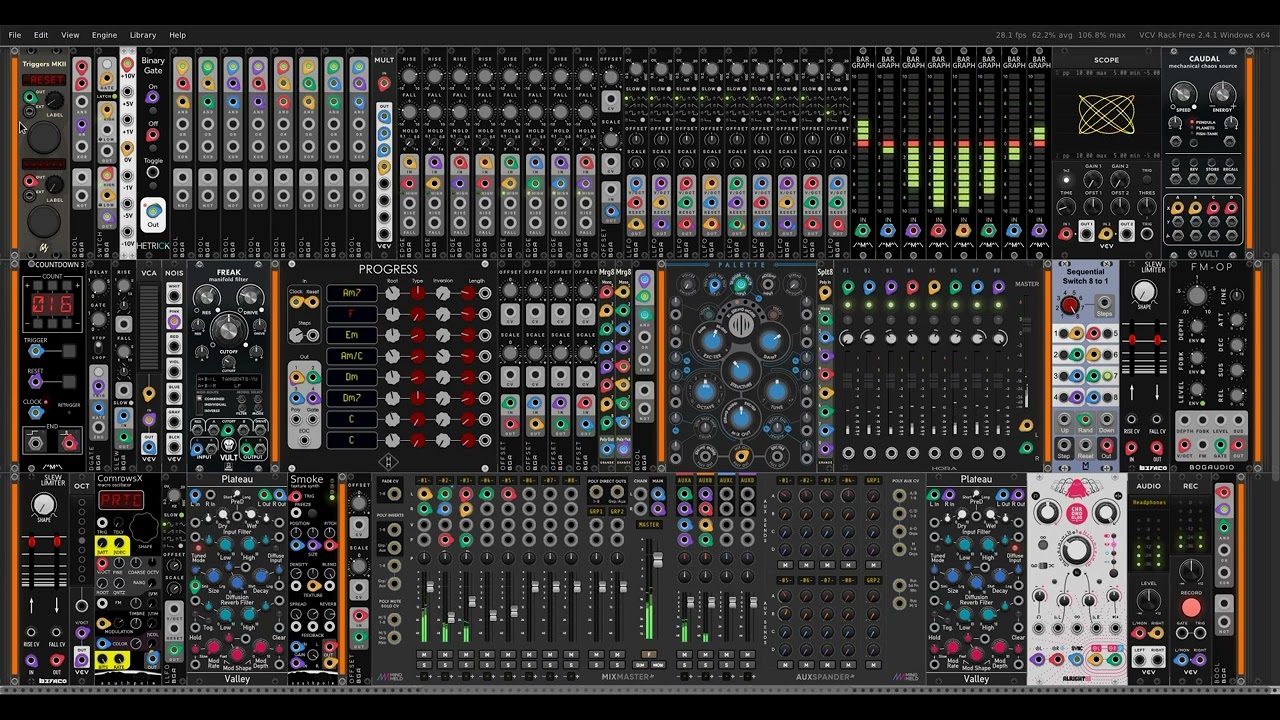Viewport: 1280px width, 720px height.
Task: Click the NOIS module WHIT output
Action: tap(174, 296)
